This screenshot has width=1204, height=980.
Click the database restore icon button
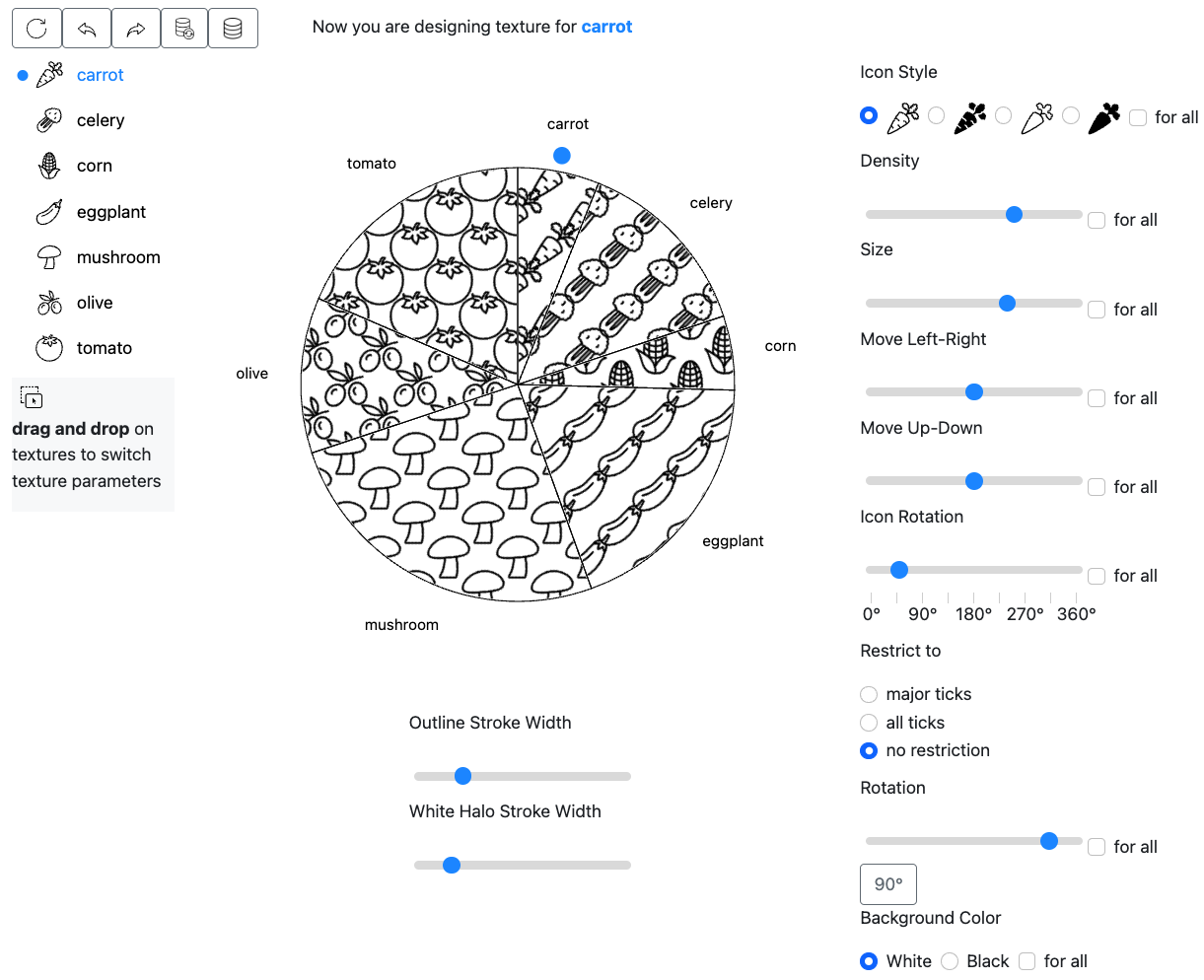tap(184, 29)
